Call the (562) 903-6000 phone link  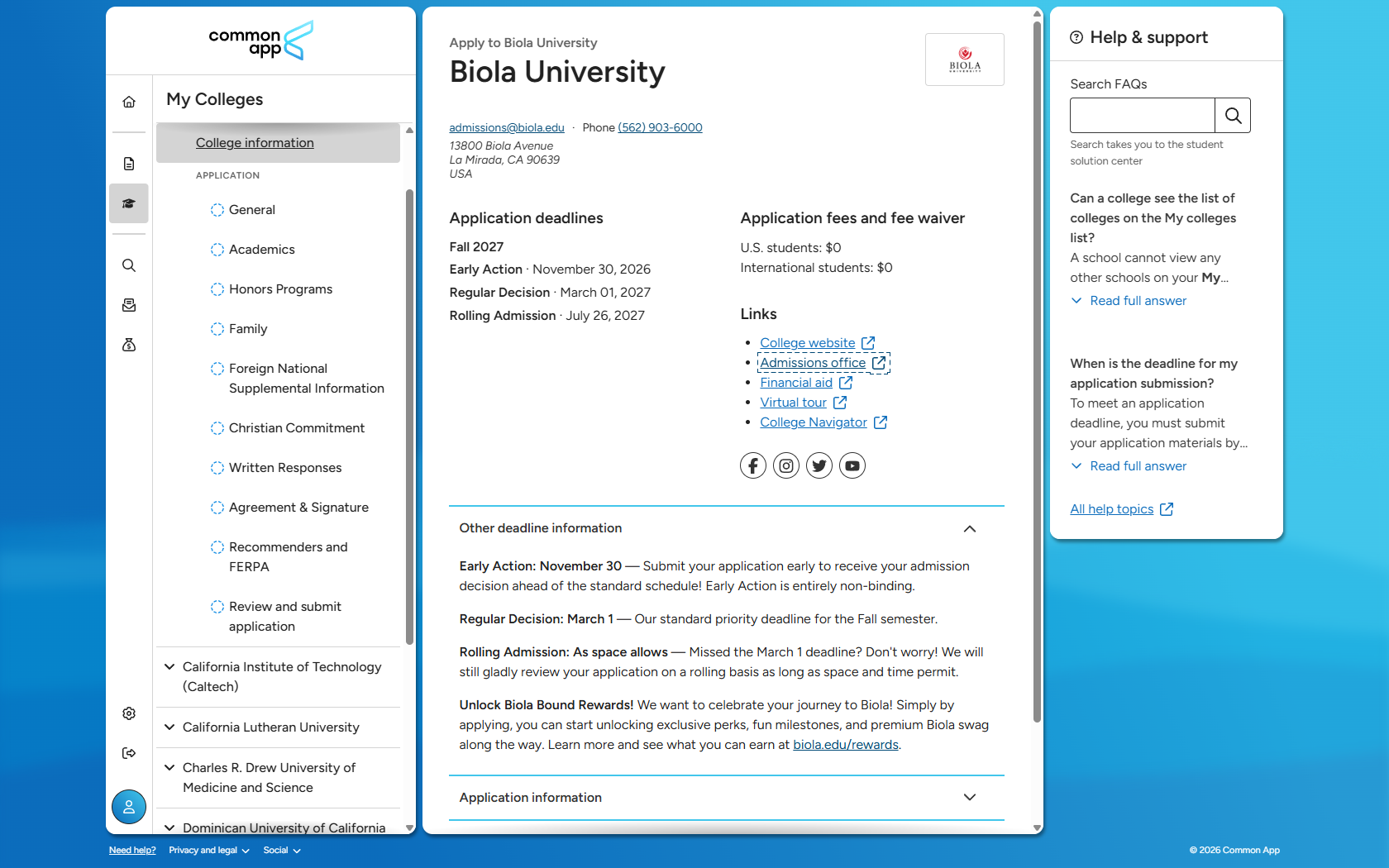tap(660, 127)
